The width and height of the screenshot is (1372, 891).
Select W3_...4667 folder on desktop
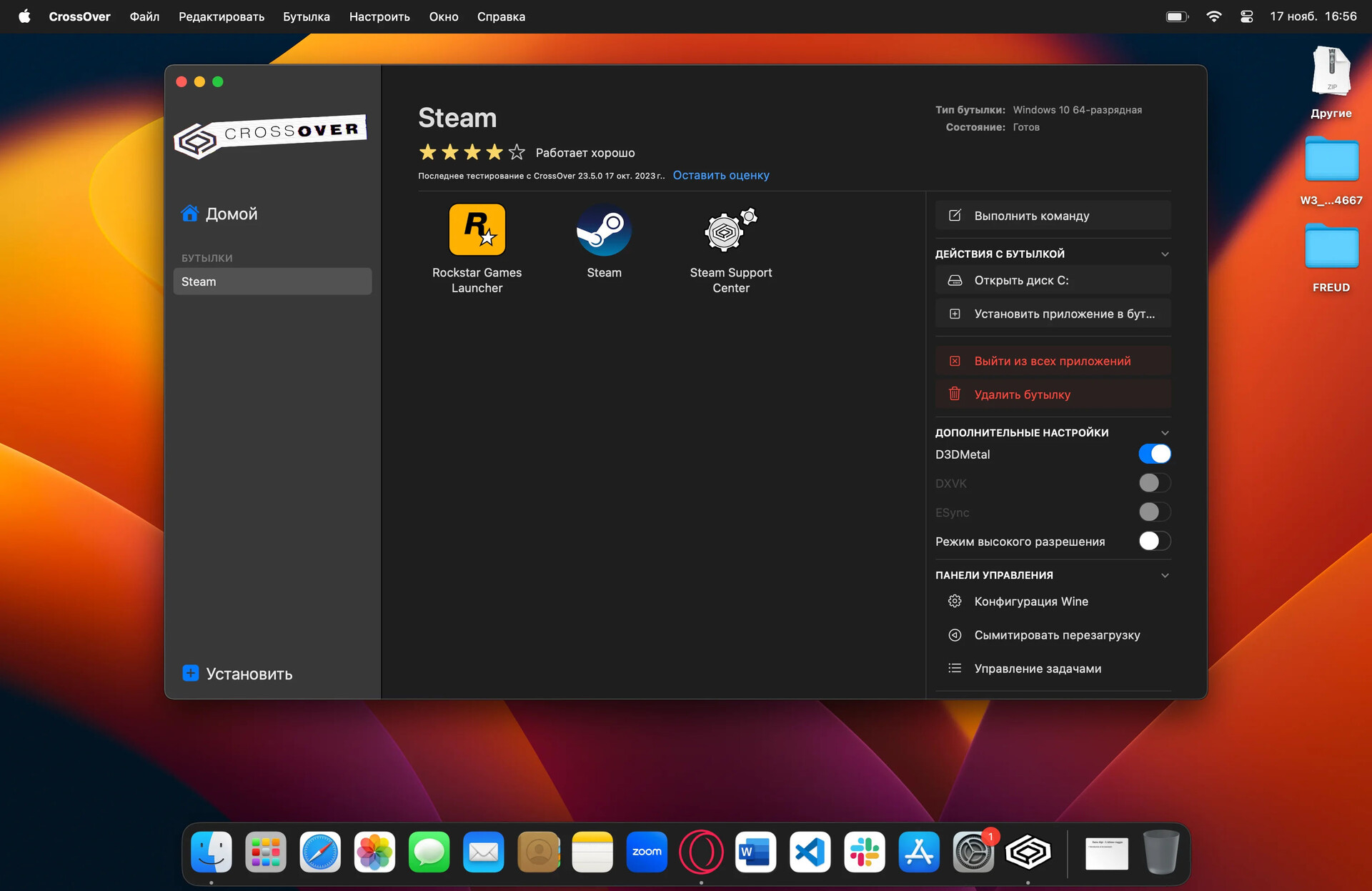[x=1331, y=171]
